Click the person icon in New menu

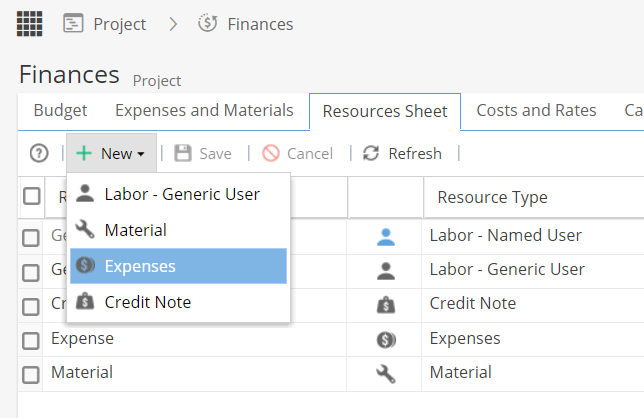point(85,193)
